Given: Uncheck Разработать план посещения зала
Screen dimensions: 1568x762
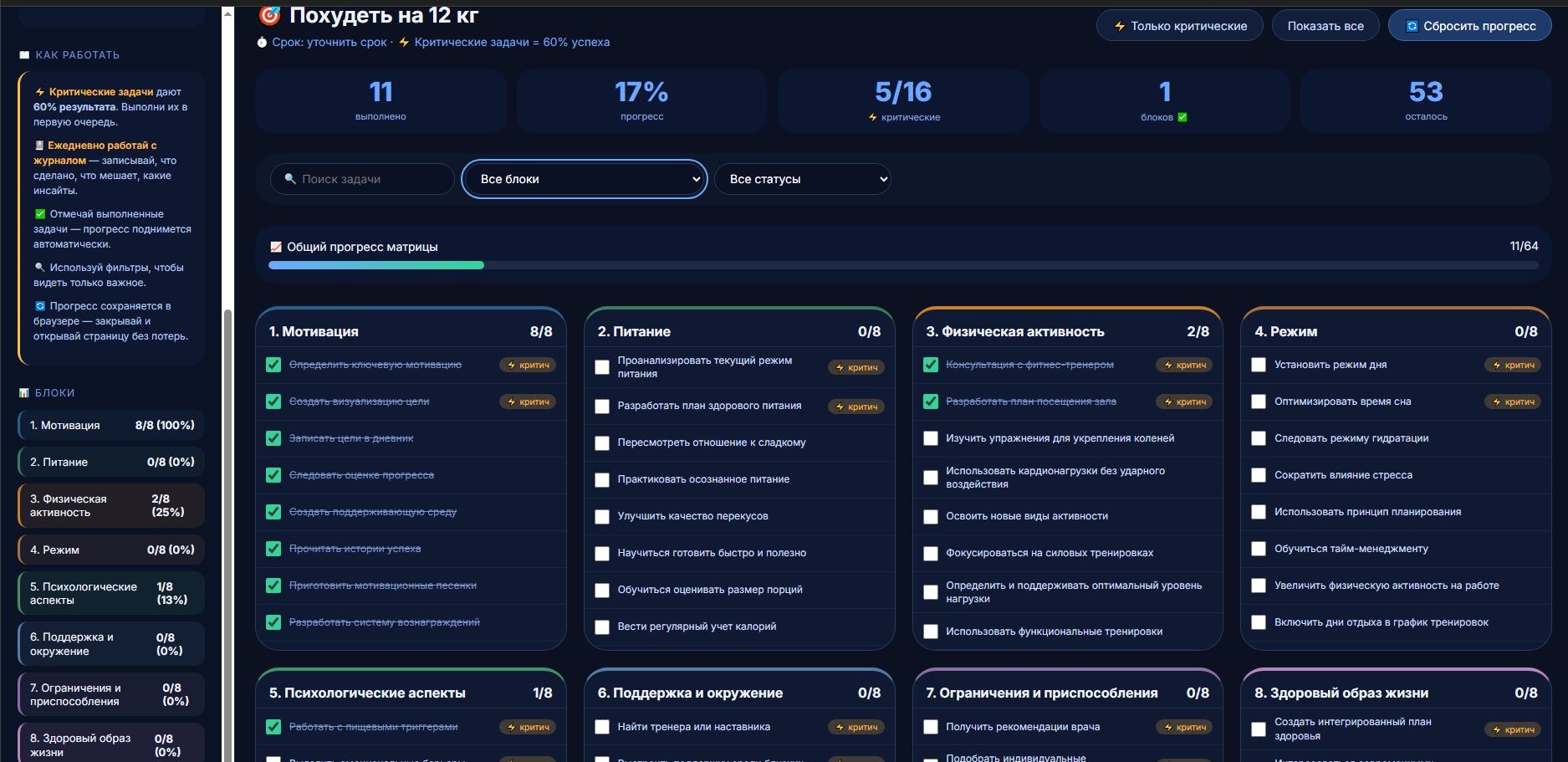Looking at the screenshot, I should point(931,401).
